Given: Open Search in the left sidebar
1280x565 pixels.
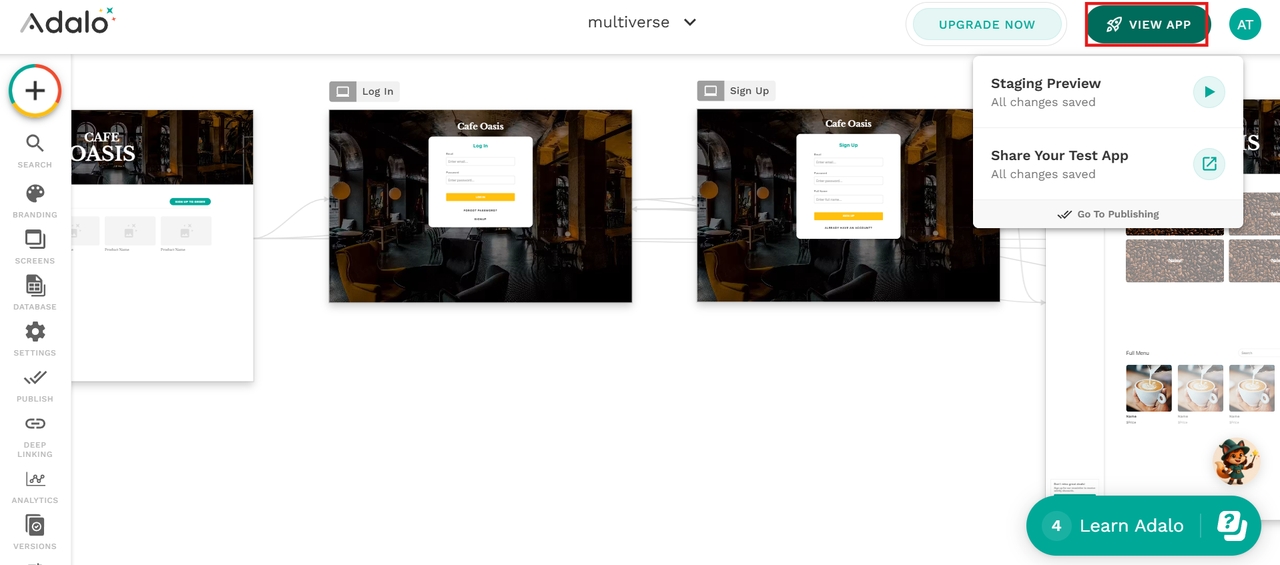Looking at the screenshot, I should [x=35, y=151].
